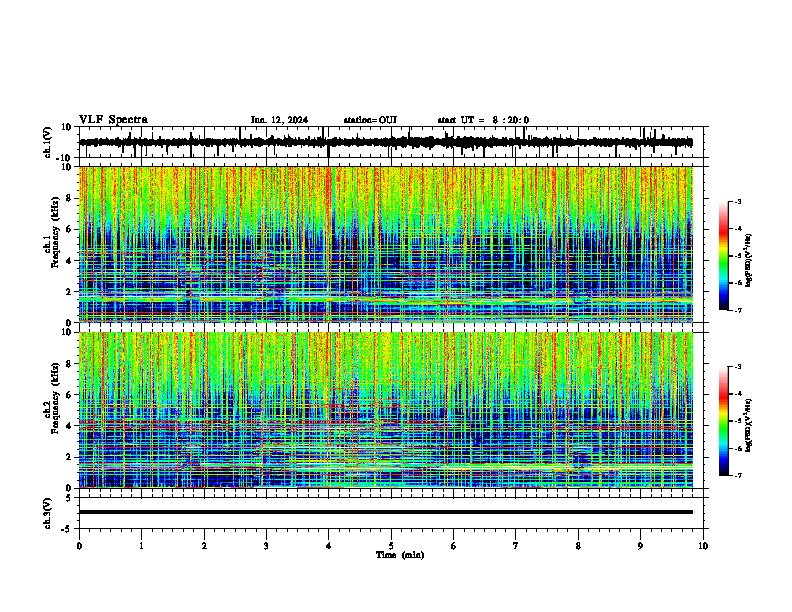The width and height of the screenshot is (792, 612).
Task: Click the ch.2 spectrogram color scale bar
Action: tap(723, 421)
